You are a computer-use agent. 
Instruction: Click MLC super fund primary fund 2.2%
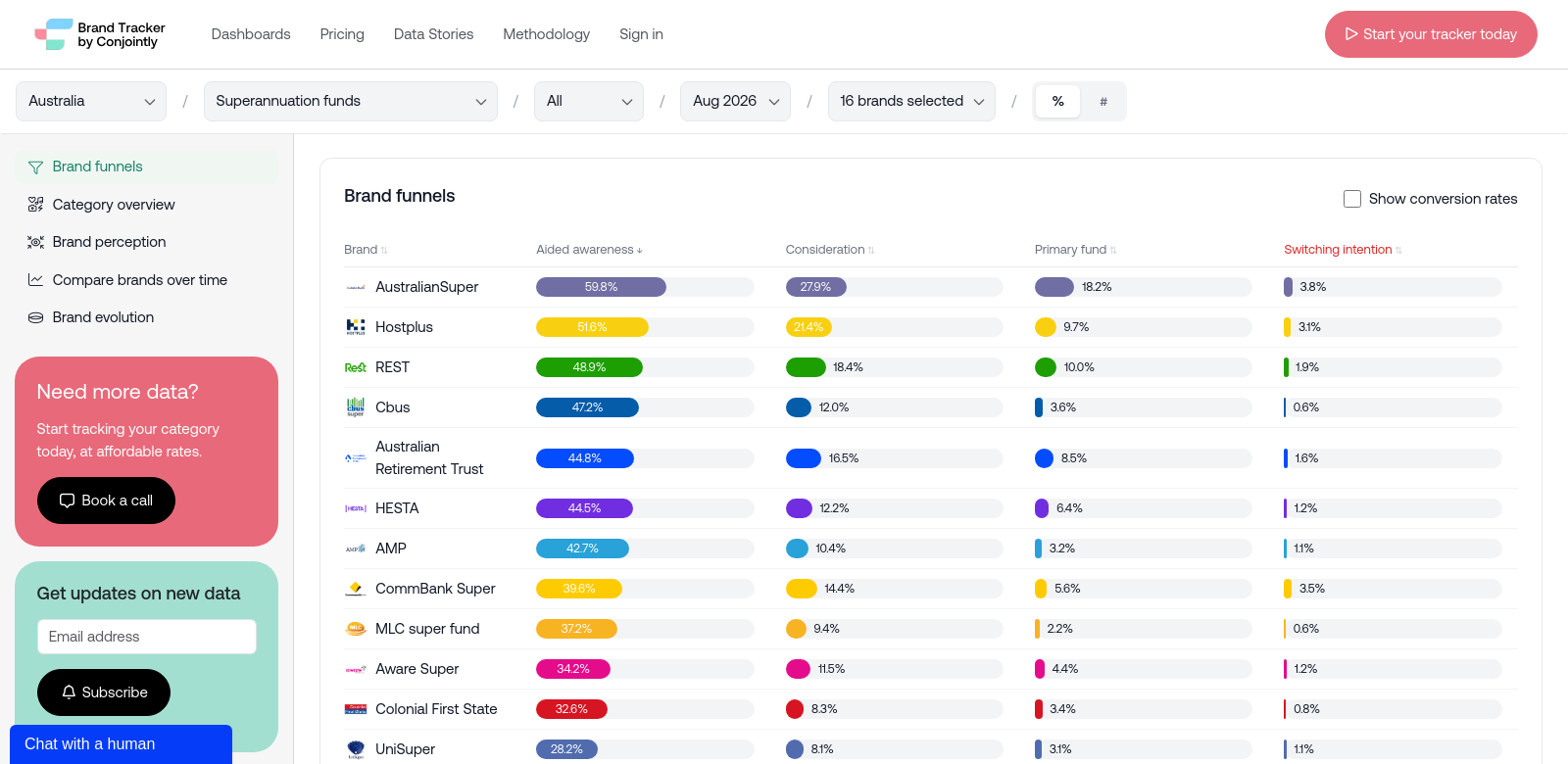click(1059, 629)
